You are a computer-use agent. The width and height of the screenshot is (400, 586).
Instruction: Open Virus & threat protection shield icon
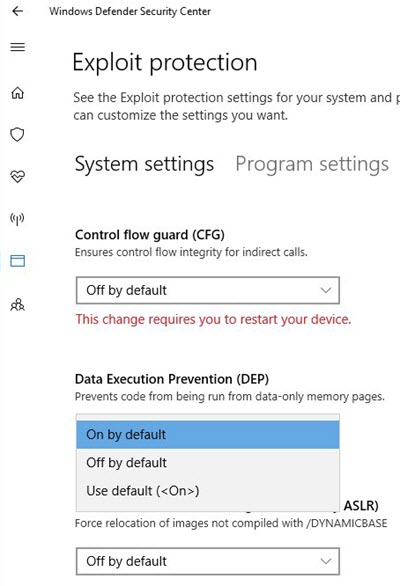pos(17,135)
